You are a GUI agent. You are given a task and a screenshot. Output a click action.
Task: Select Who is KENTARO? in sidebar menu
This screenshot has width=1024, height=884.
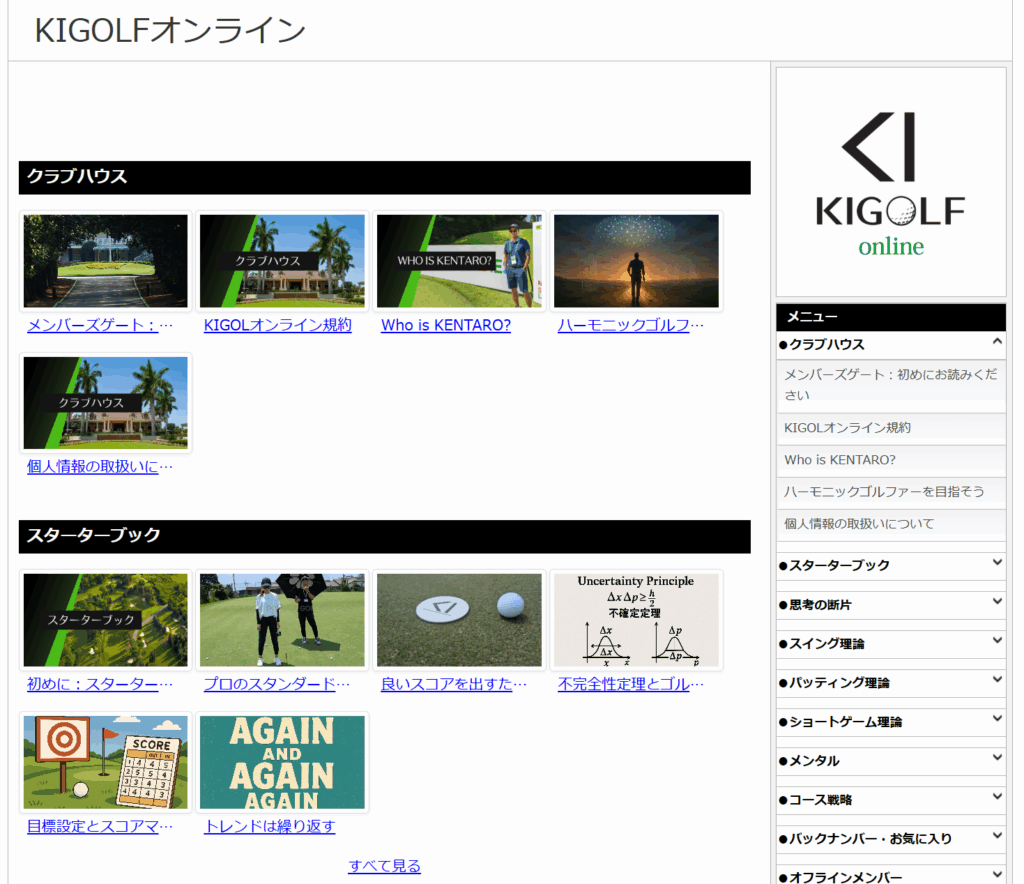[x=839, y=460]
